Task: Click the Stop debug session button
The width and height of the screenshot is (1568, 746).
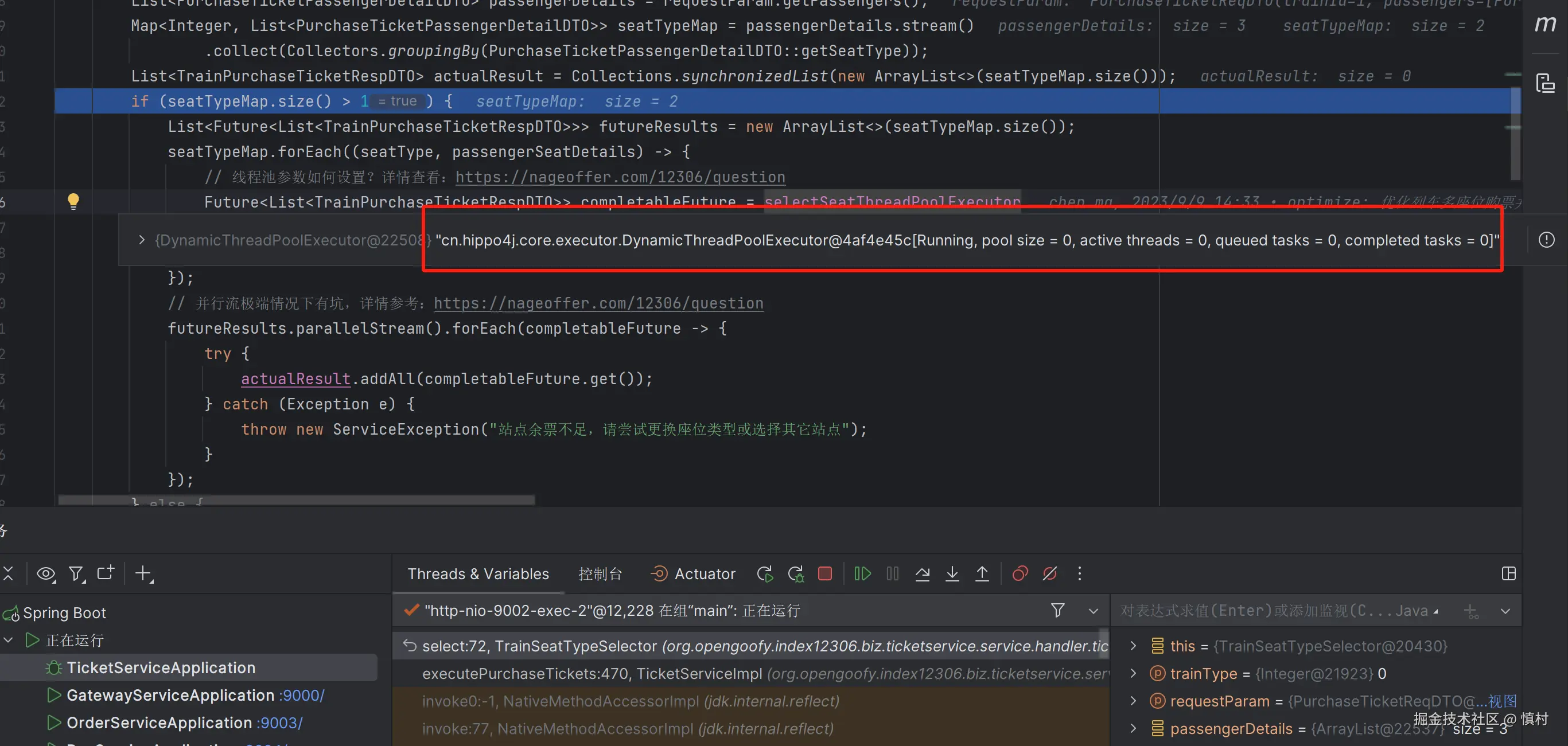Action: coord(825,573)
